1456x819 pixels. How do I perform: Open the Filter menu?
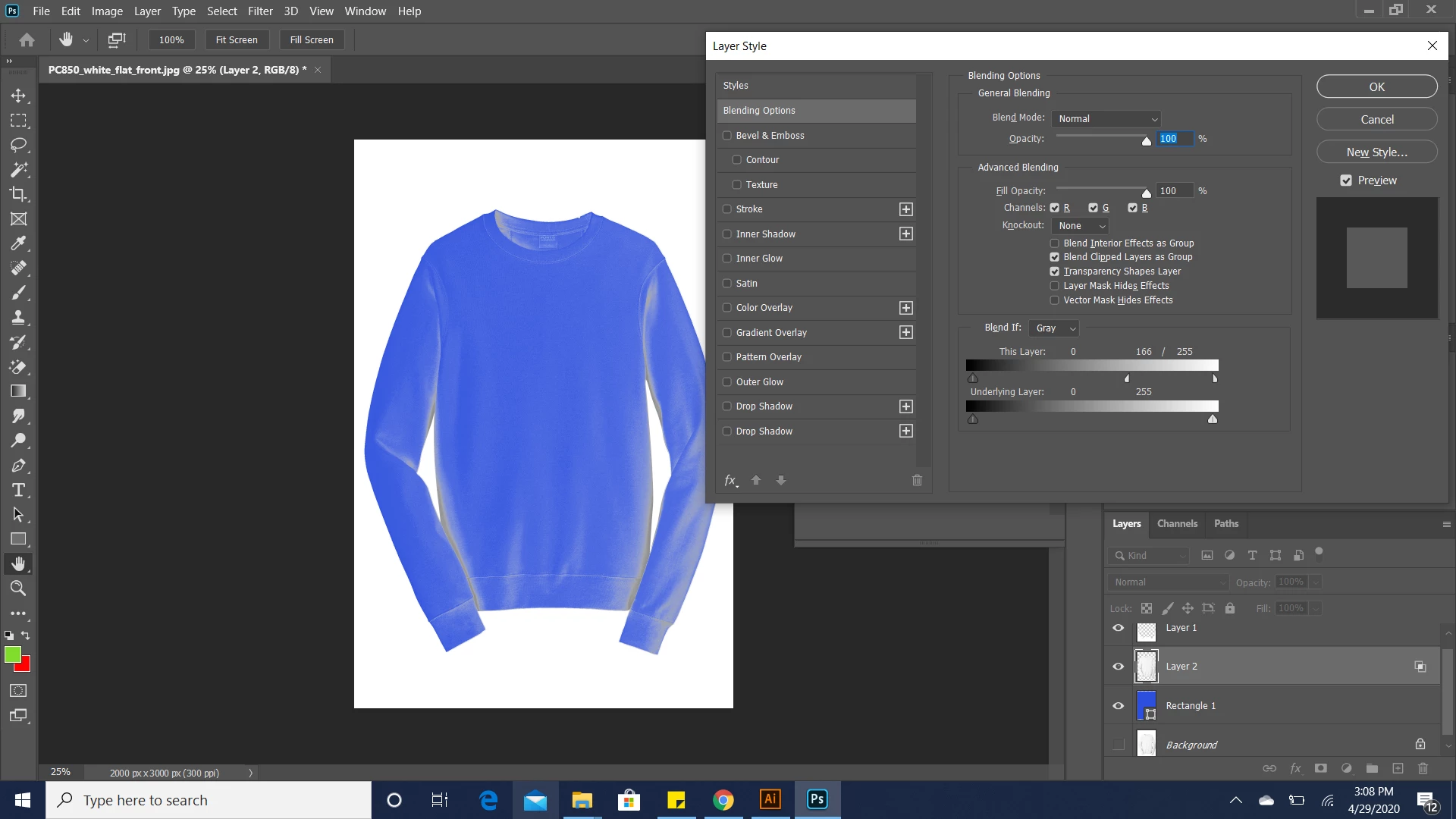pyautogui.click(x=260, y=11)
